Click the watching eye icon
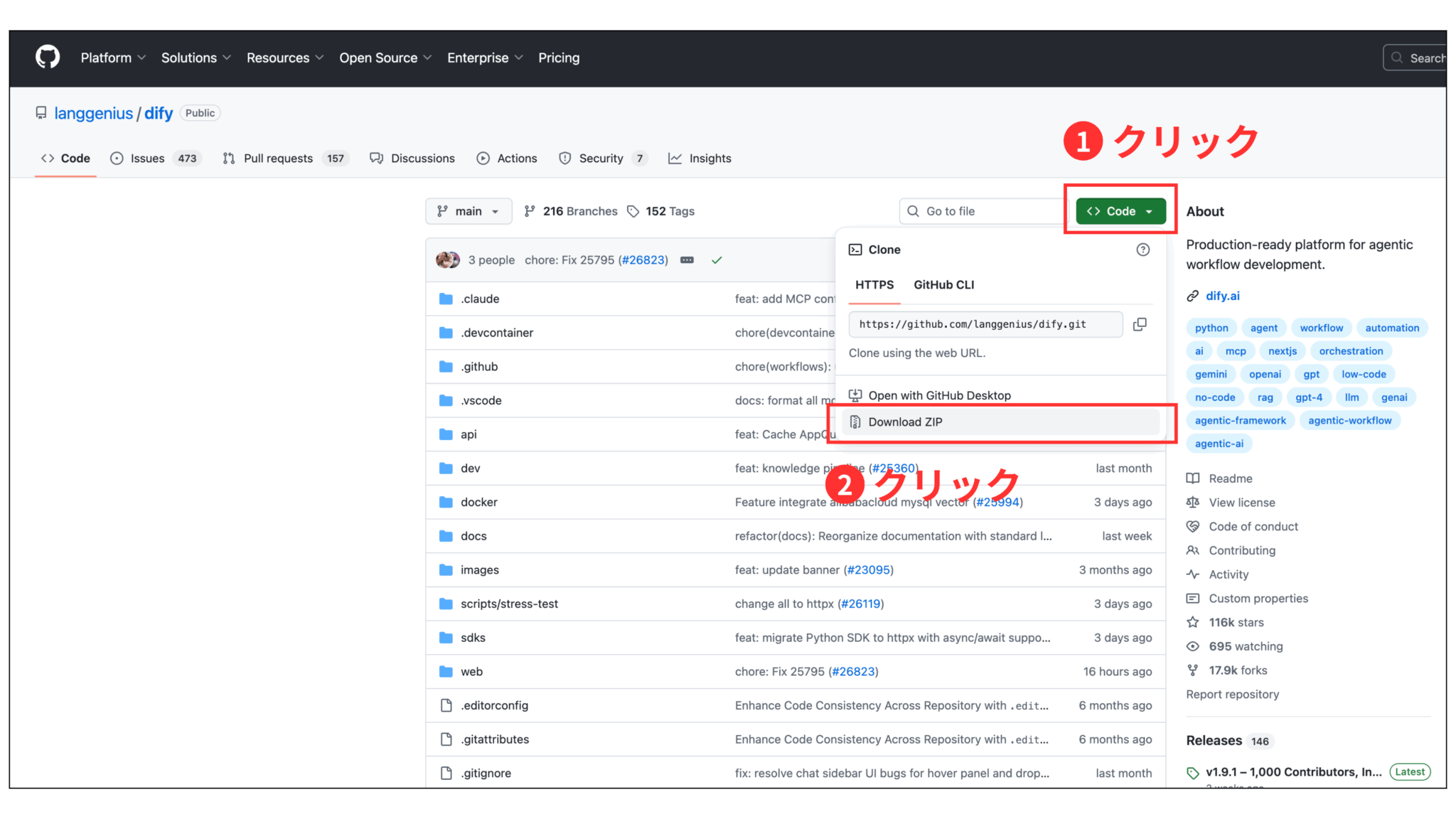Image resolution: width=1456 pixels, height=819 pixels. (x=1194, y=646)
